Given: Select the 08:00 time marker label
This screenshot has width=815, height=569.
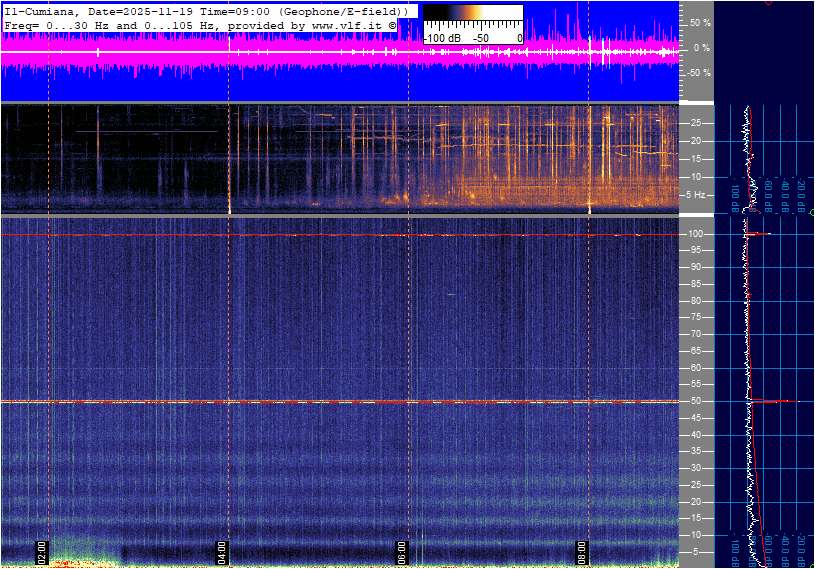Looking at the screenshot, I should click(582, 551).
